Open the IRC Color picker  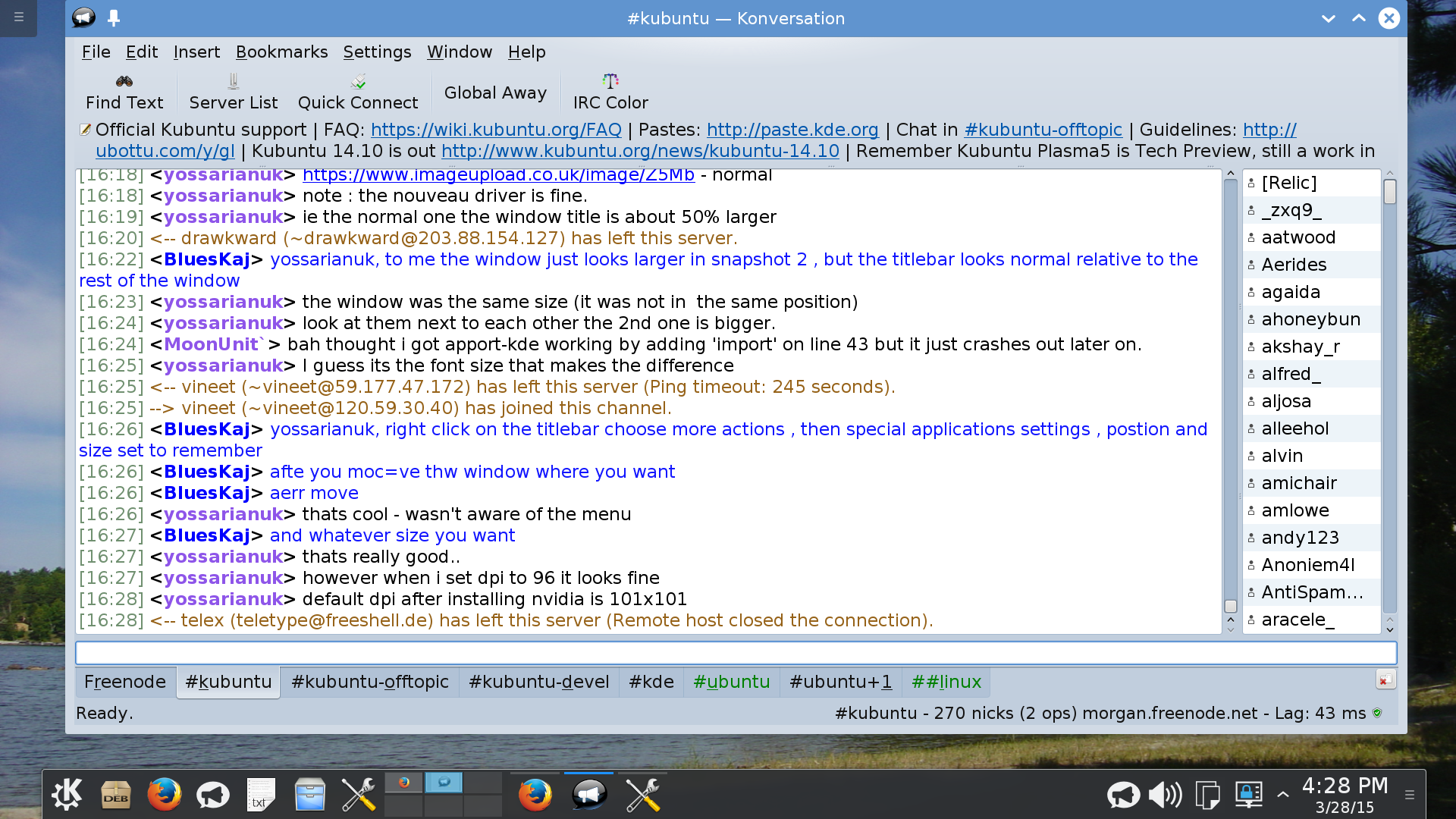click(x=610, y=93)
